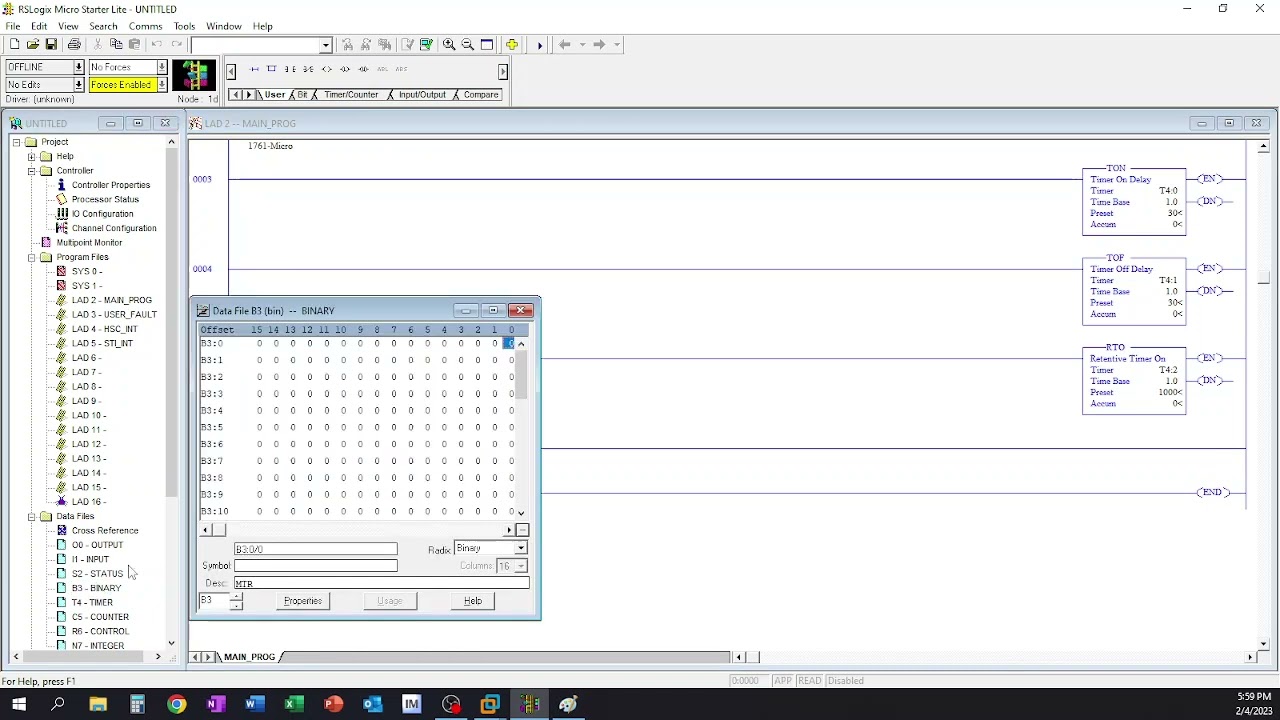Switch to Input/Output instruction tab

(422, 95)
